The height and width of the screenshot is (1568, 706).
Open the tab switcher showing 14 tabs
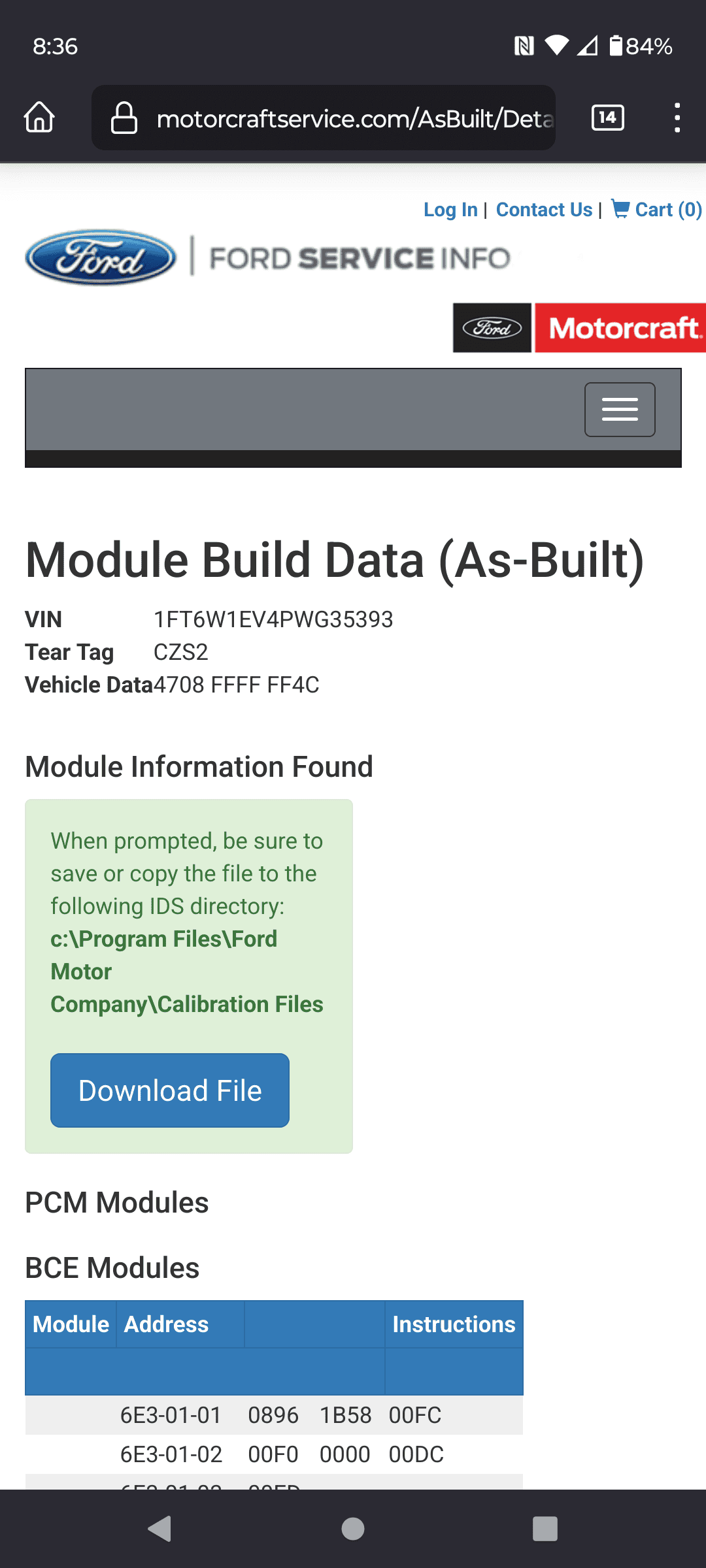tap(607, 118)
